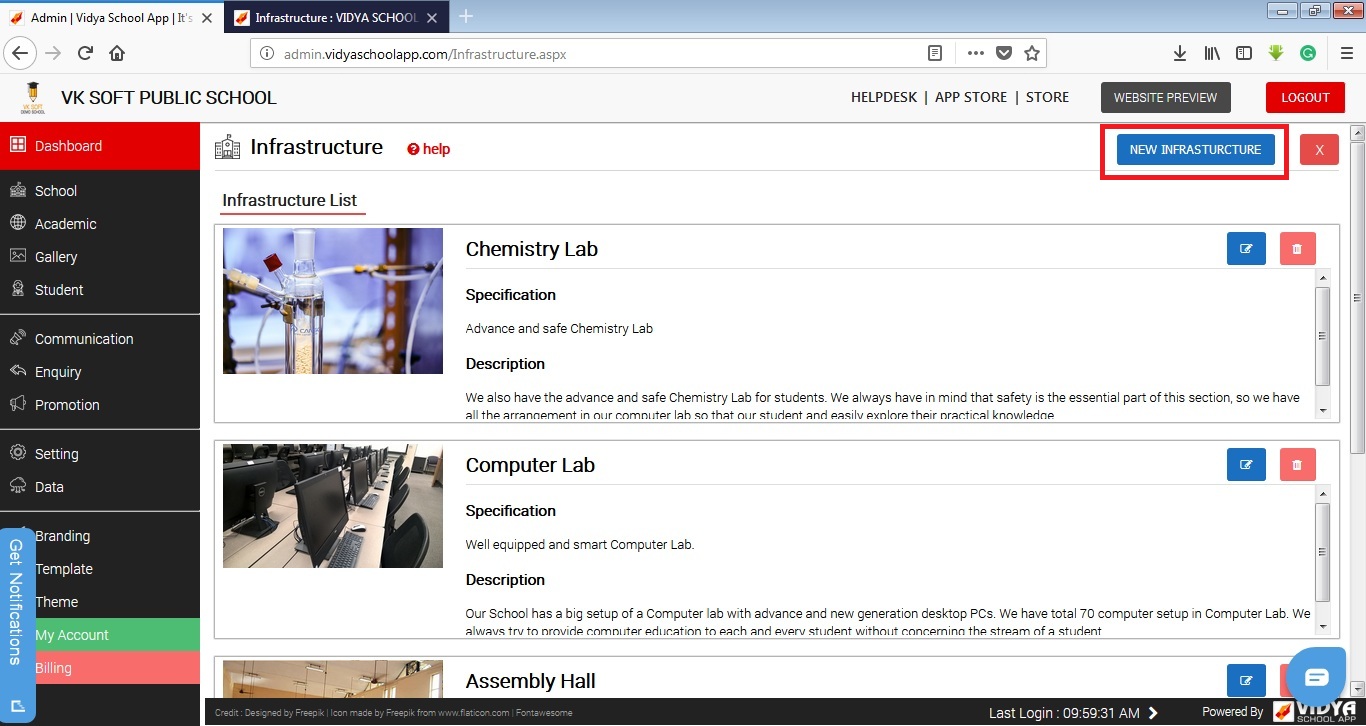
Task: Click the Chemistry Lab heading
Action: (532, 249)
